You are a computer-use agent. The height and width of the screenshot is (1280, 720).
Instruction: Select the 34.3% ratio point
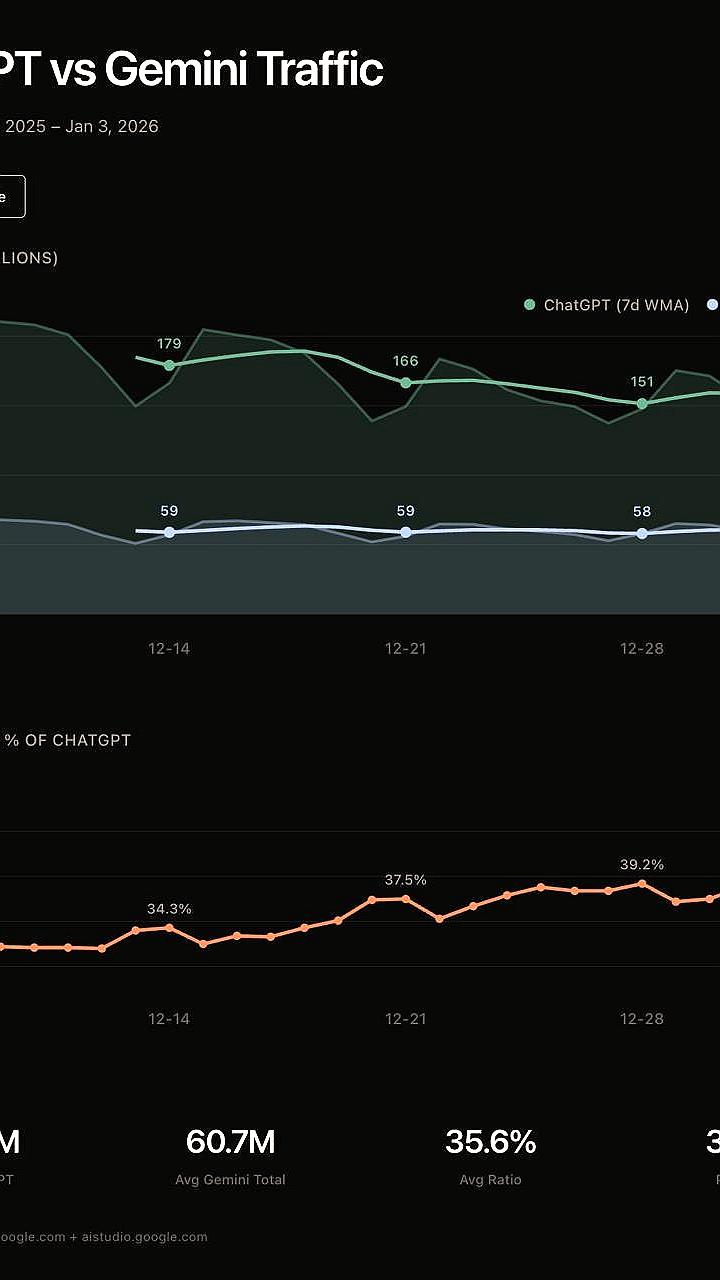169,928
